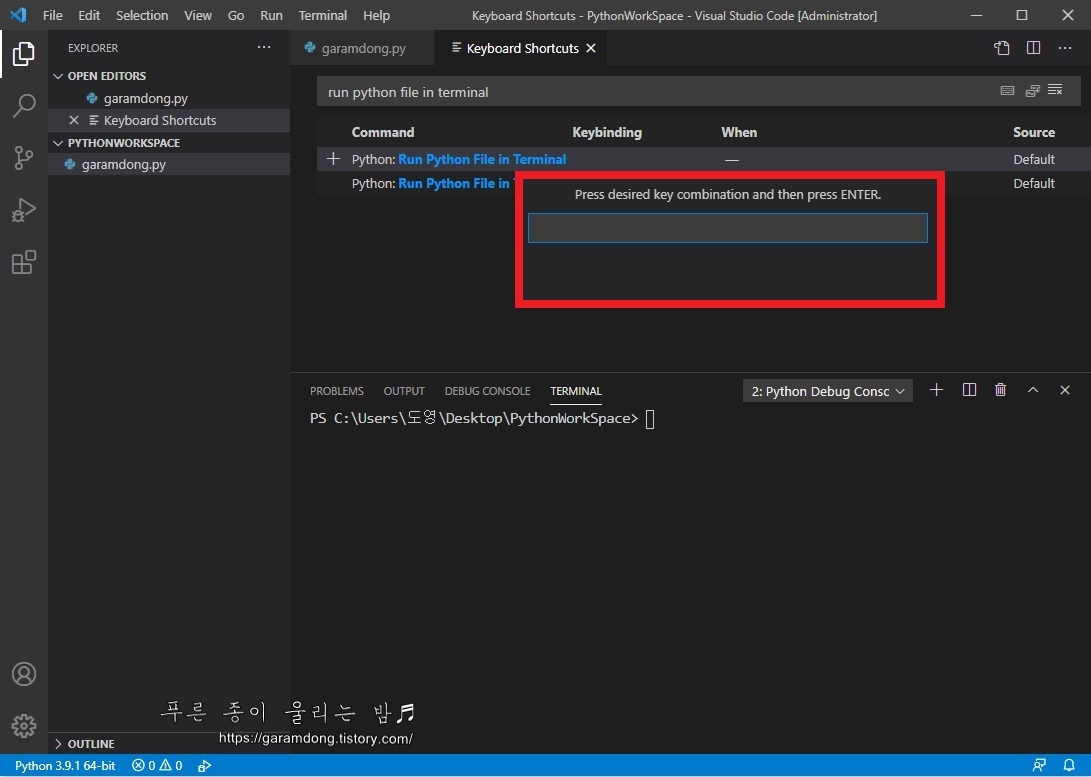Click the Python 3.9.1 64-bit interpreter selector
Image resolution: width=1091 pixels, height=777 pixels.
[65, 766]
